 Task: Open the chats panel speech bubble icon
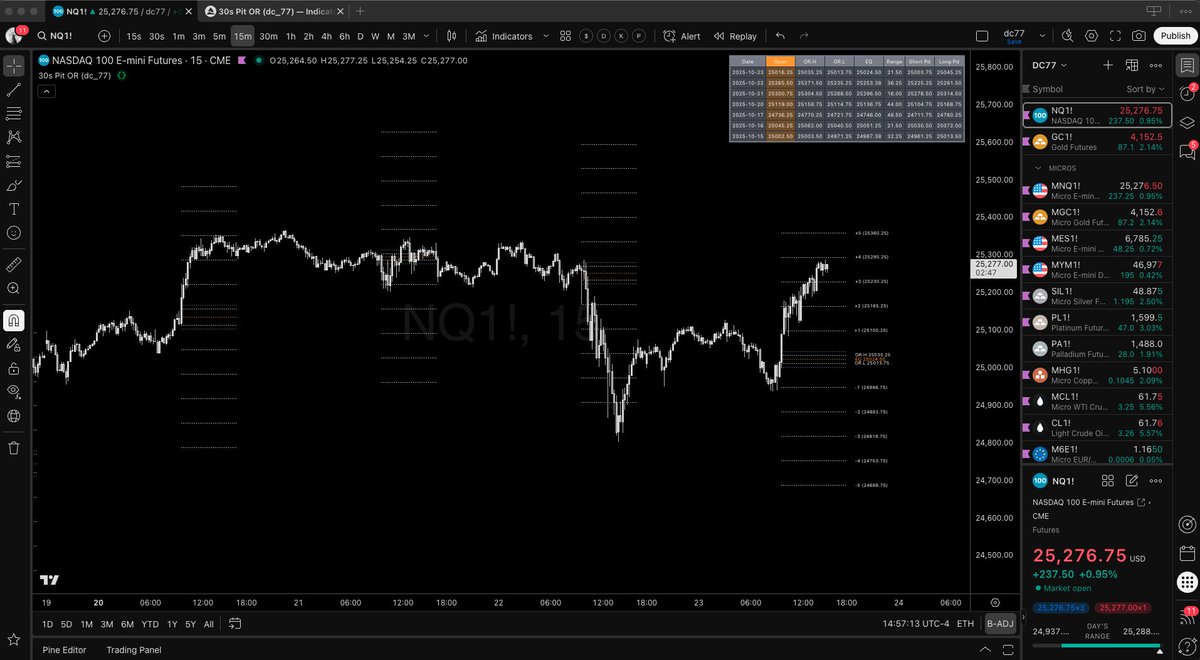[1186, 152]
